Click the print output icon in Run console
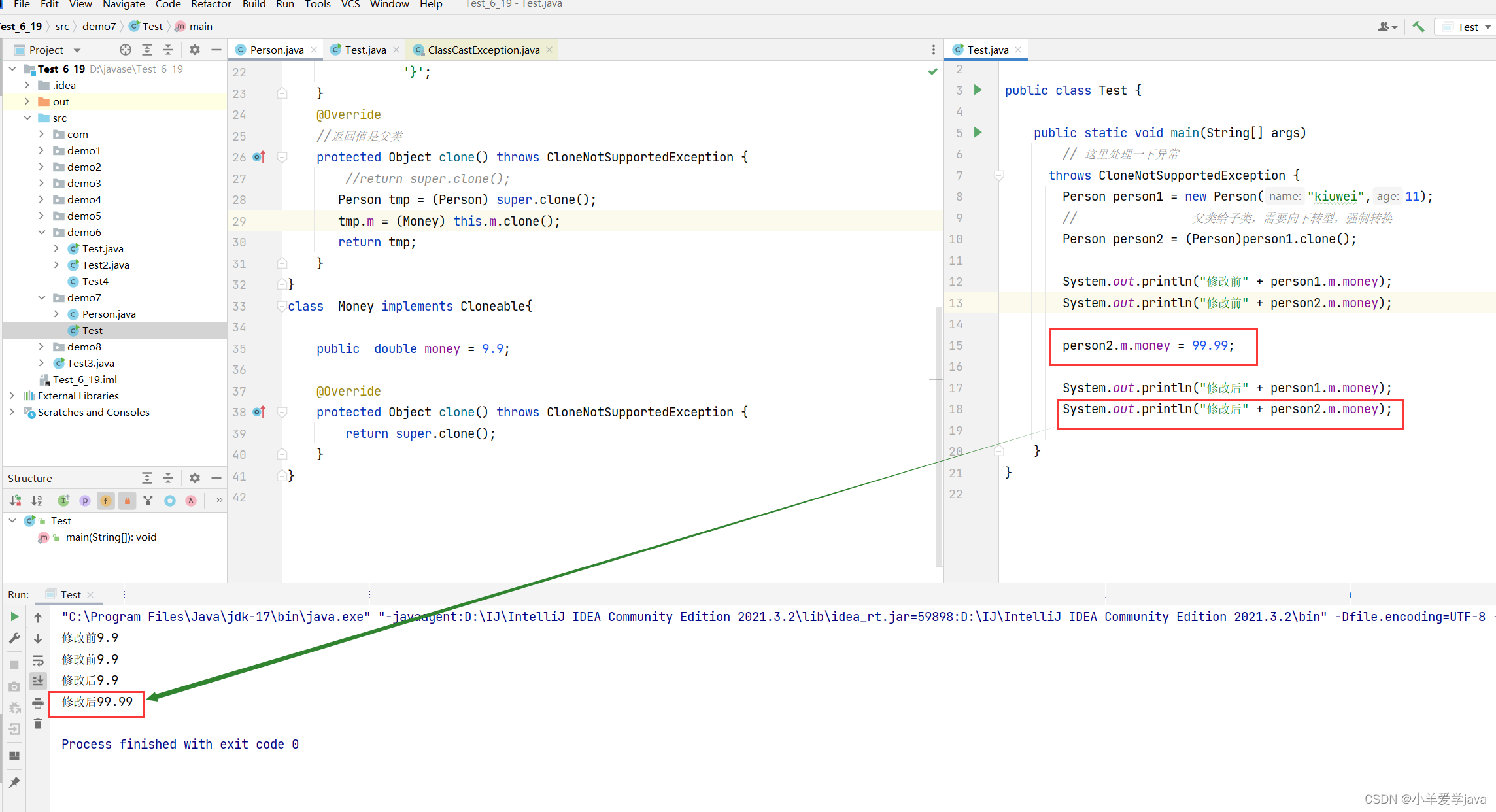1496x812 pixels. (38, 703)
